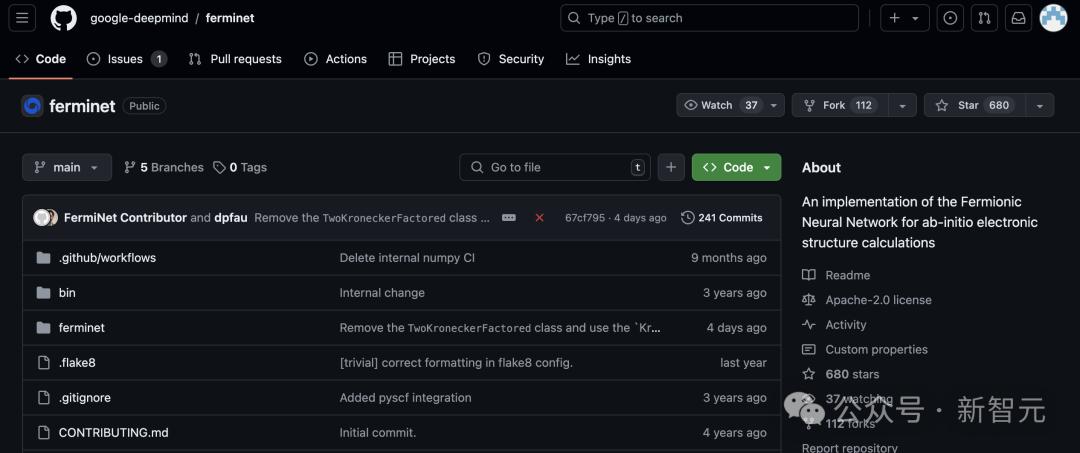Switch to the Actions tab

tap(336, 59)
